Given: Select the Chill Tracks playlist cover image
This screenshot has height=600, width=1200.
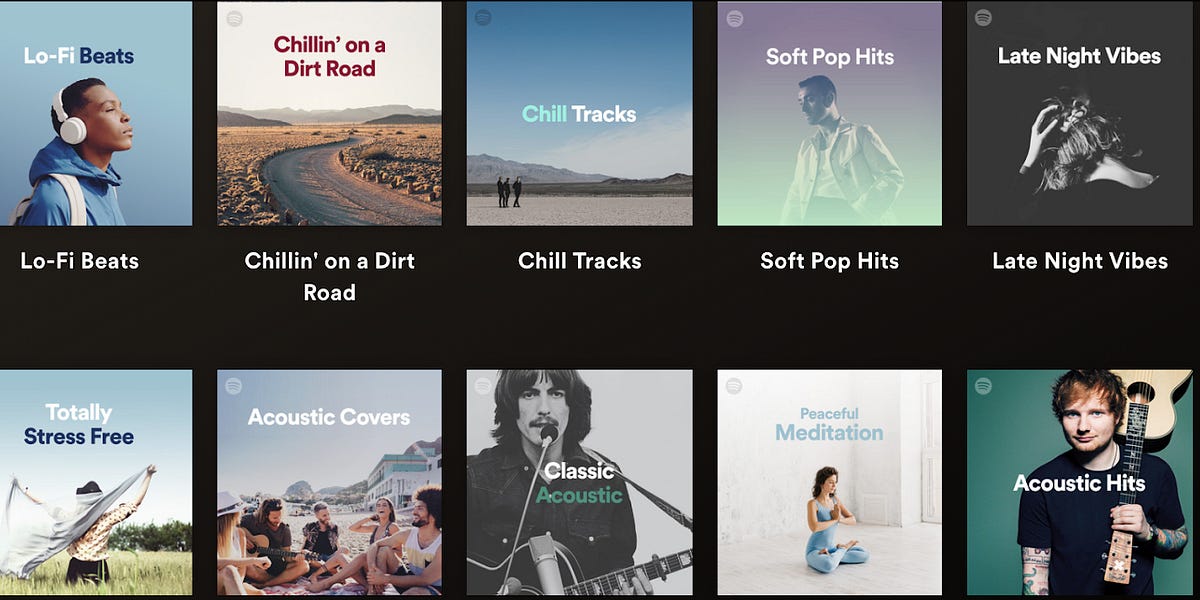Looking at the screenshot, I should 579,113.
